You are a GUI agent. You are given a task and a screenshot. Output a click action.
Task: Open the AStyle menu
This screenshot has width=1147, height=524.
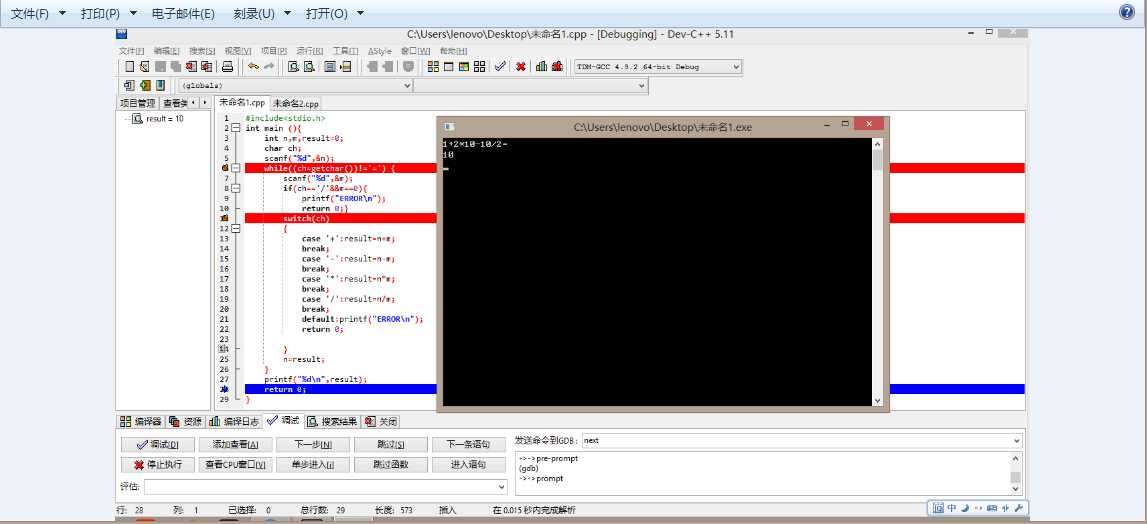pos(380,50)
